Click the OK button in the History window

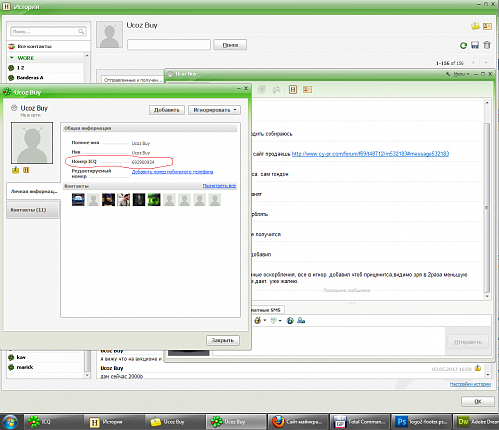pyautogui.click(x=478, y=402)
